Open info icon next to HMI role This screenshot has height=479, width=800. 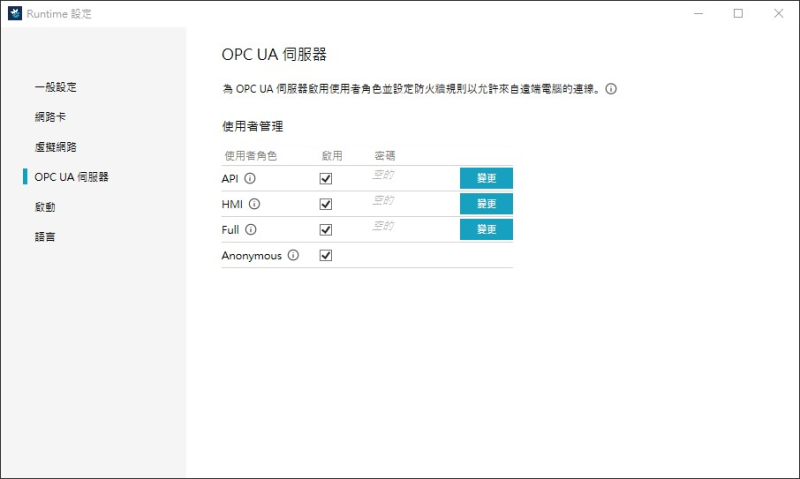(x=254, y=204)
